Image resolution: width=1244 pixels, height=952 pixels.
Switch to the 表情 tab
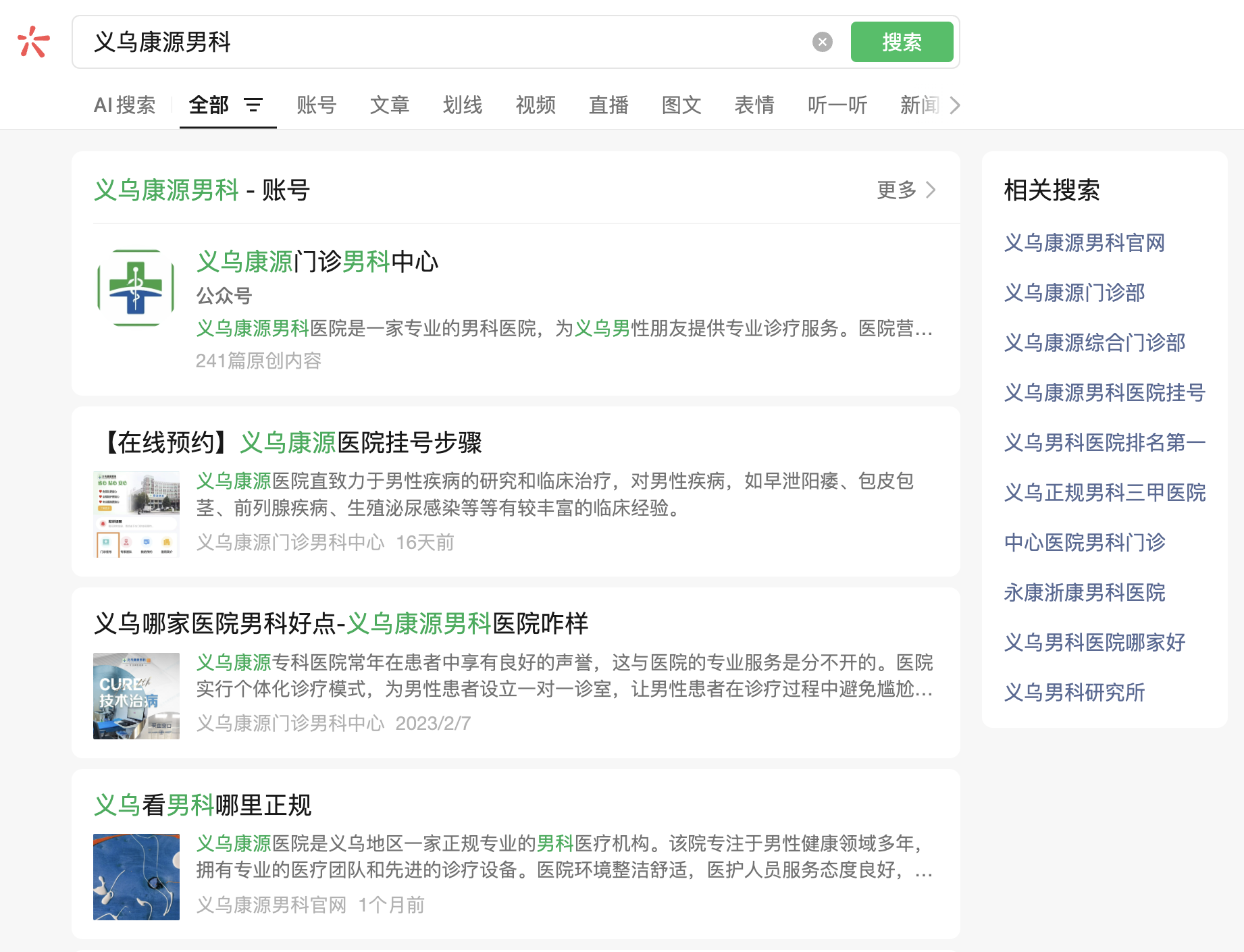pyautogui.click(x=754, y=105)
